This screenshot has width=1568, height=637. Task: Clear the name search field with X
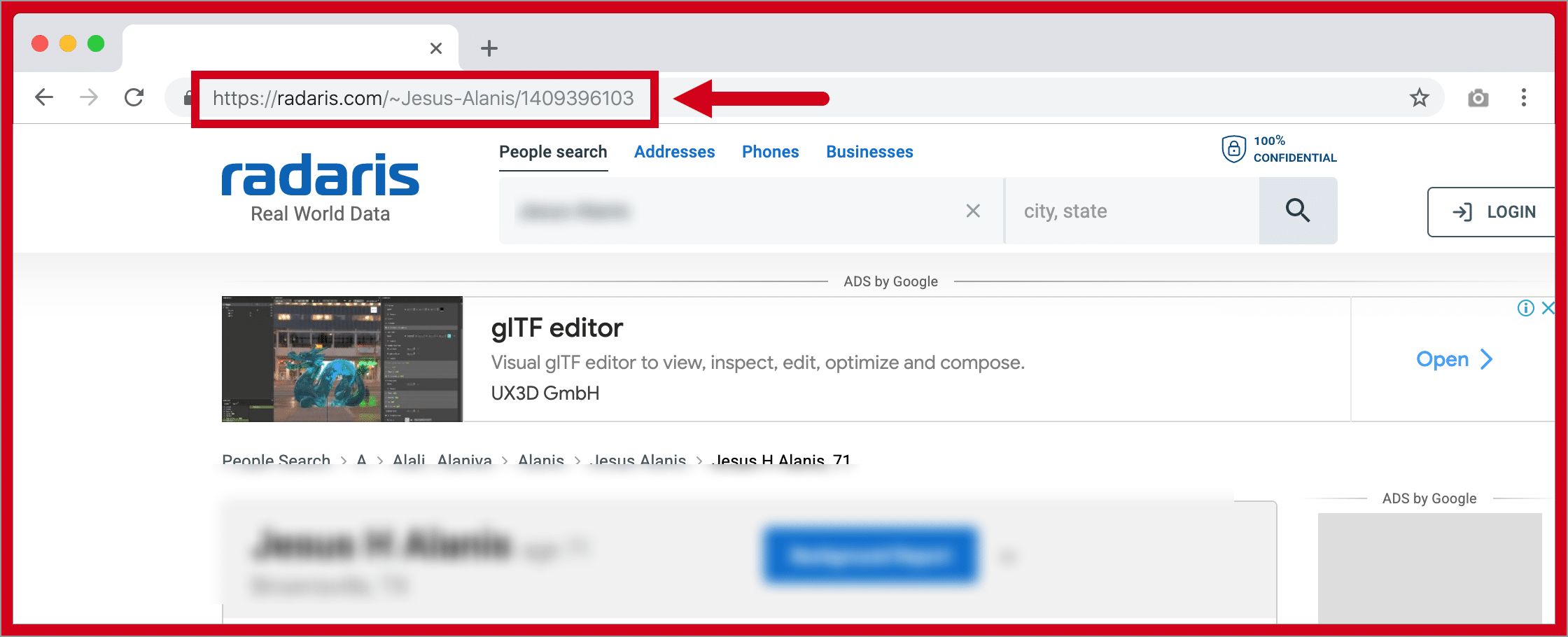pos(973,211)
